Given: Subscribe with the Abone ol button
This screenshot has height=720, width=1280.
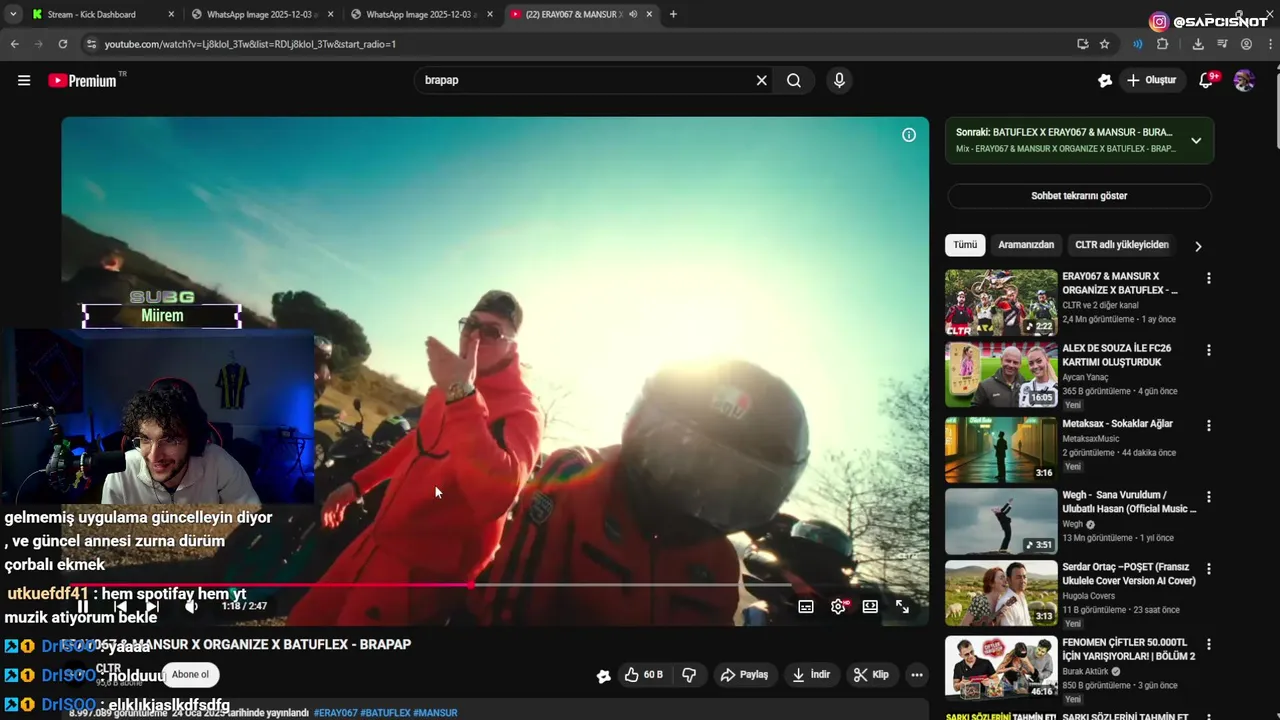Looking at the screenshot, I should click(190, 675).
